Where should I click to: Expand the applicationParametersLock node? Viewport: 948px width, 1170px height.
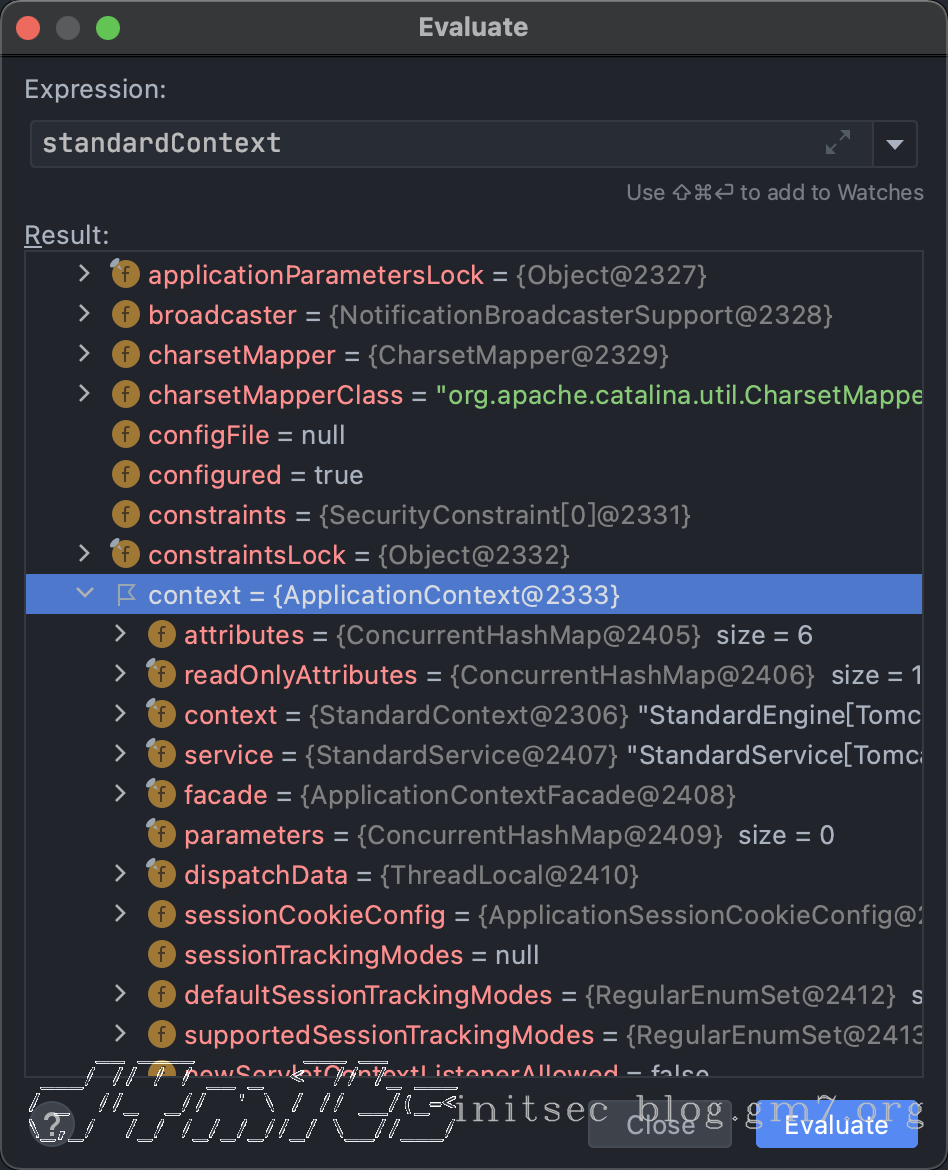pyautogui.click(x=85, y=274)
